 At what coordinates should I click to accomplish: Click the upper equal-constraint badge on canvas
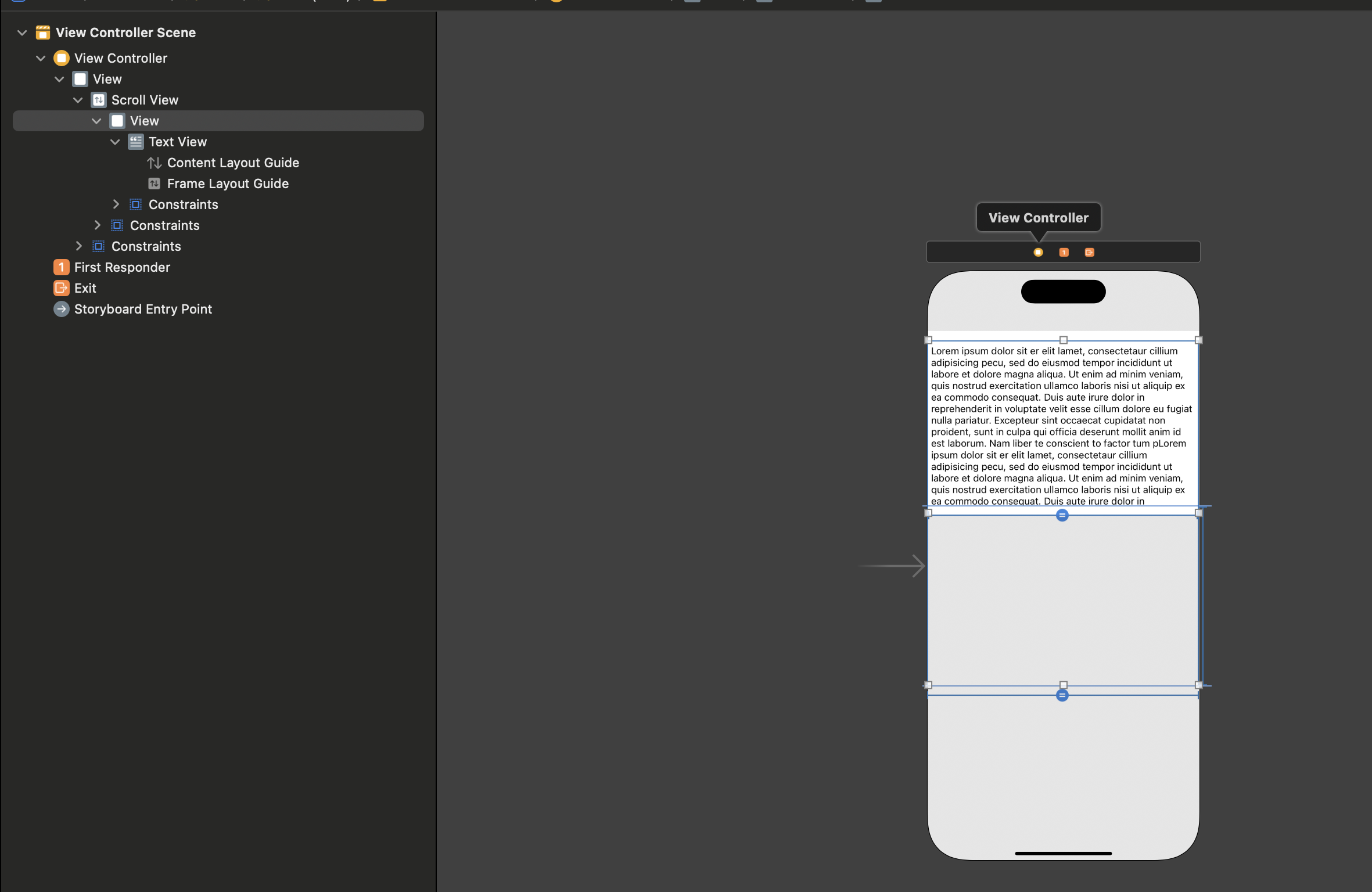[1062, 515]
